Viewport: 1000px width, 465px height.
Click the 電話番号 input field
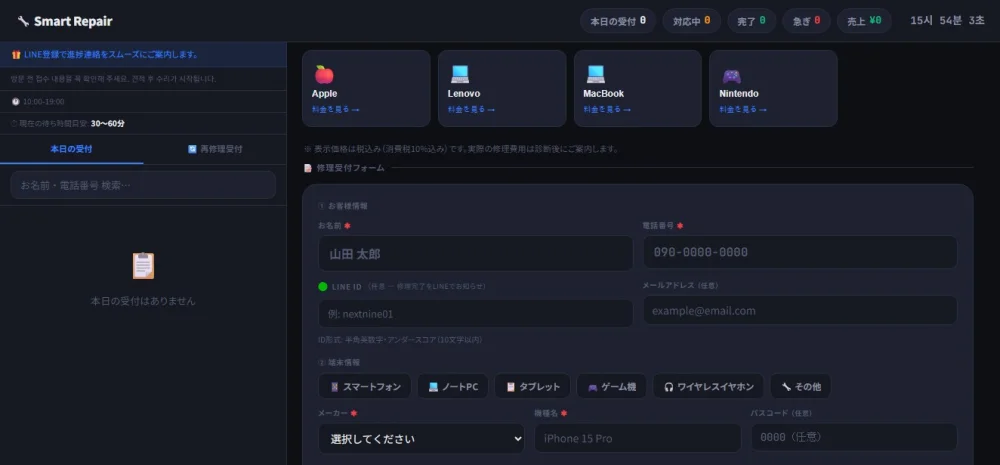800,252
